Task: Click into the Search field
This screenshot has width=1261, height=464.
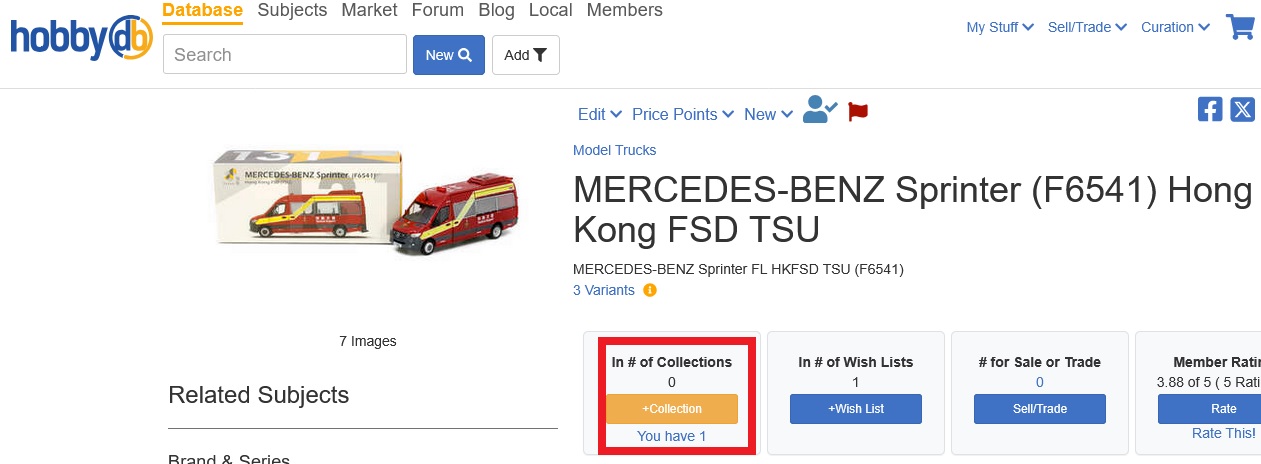Action: click(x=285, y=55)
